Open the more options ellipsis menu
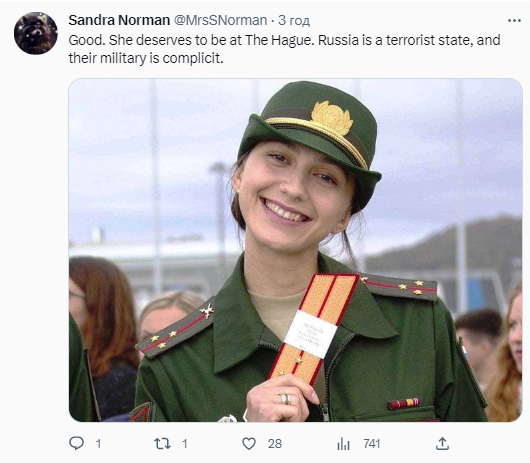The image size is (530, 463). 514,21
